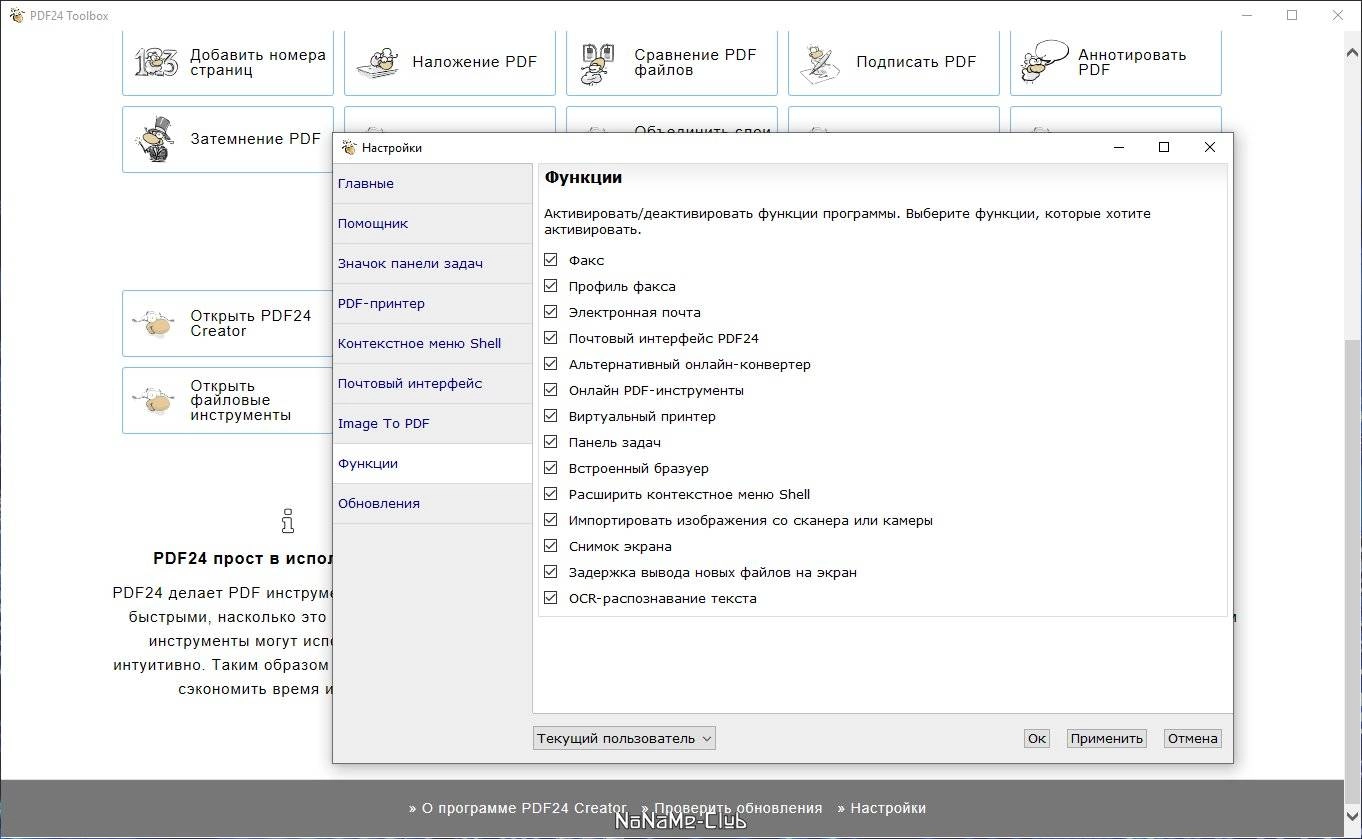The height and width of the screenshot is (839, 1362).
Task: Click the Отмена button
Action: tap(1192, 738)
